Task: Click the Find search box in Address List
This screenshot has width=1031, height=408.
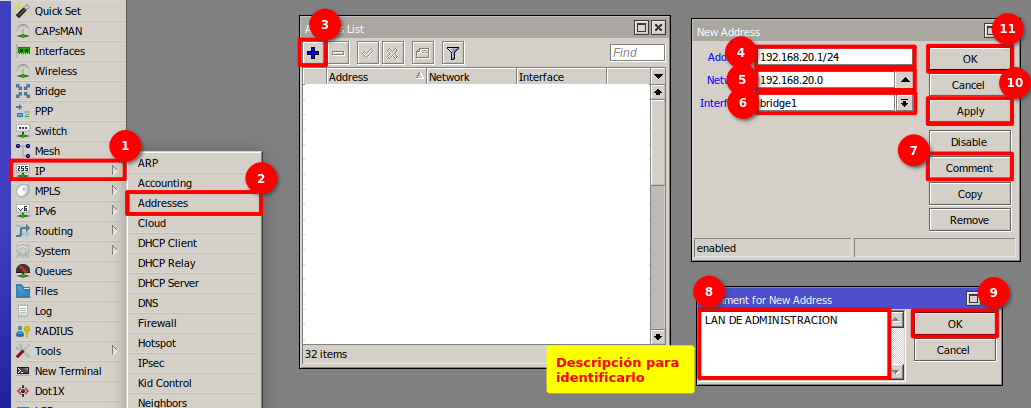Action: pyautogui.click(x=637, y=53)
